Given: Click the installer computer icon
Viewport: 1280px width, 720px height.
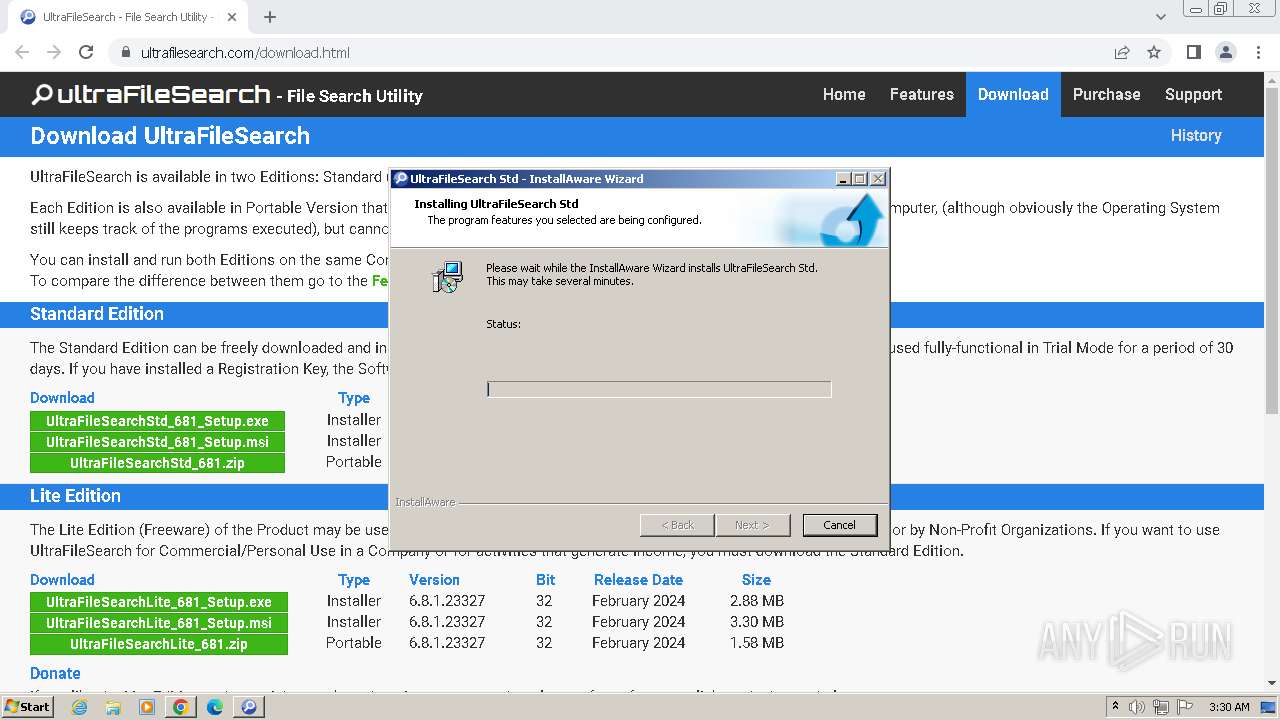Looking at the screenshot, I should point(447,277).
